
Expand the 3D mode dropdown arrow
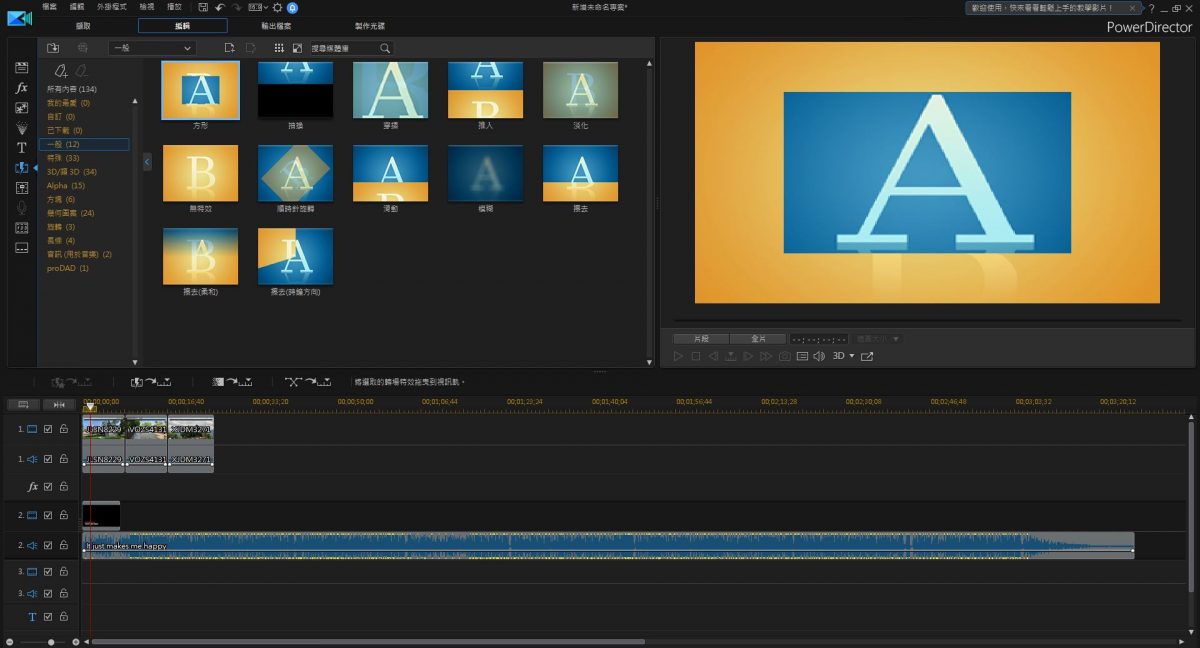(x=851, y=356)
